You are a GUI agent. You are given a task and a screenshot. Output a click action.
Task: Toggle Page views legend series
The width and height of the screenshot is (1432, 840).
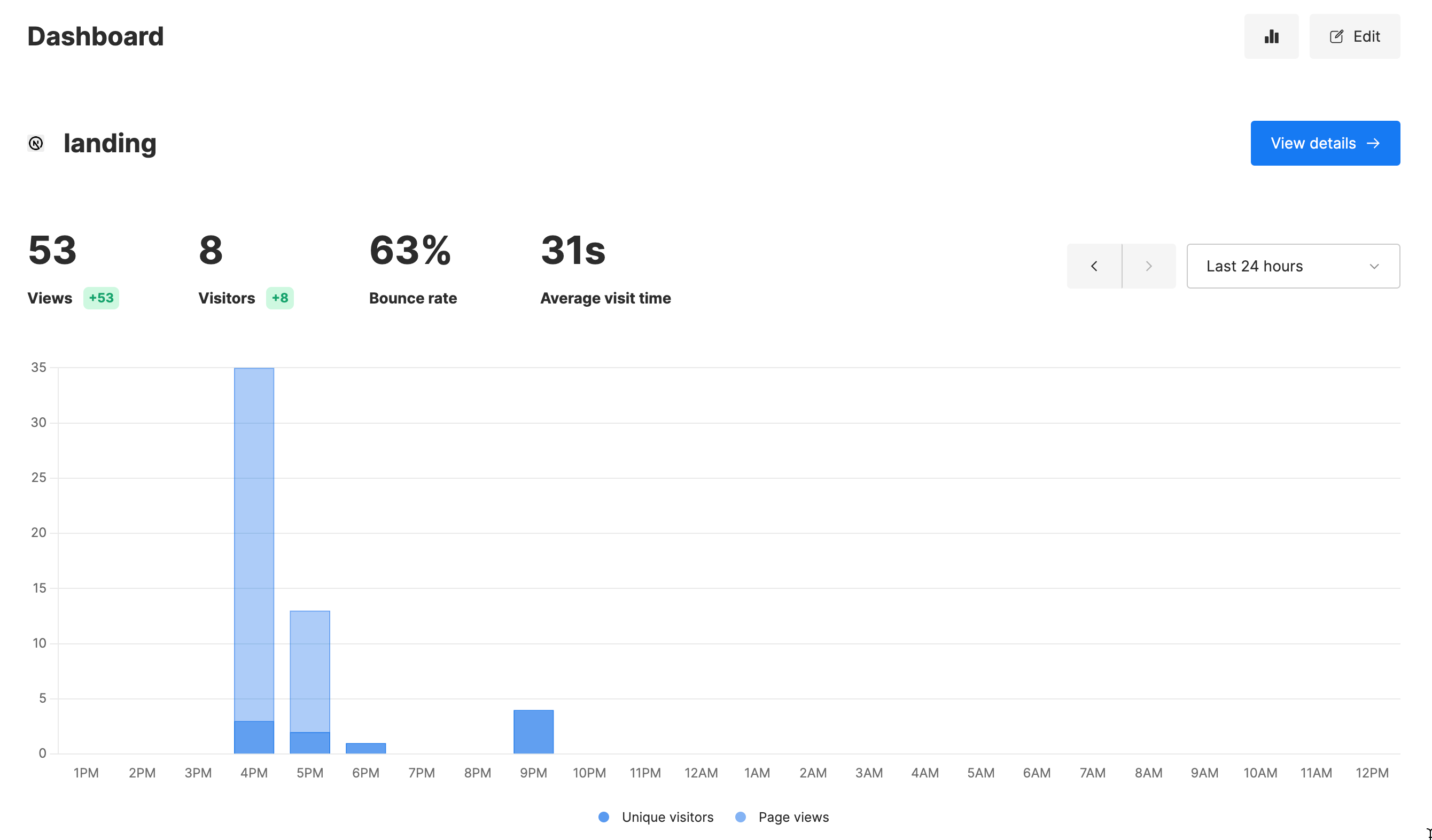(x=793, y=816)
